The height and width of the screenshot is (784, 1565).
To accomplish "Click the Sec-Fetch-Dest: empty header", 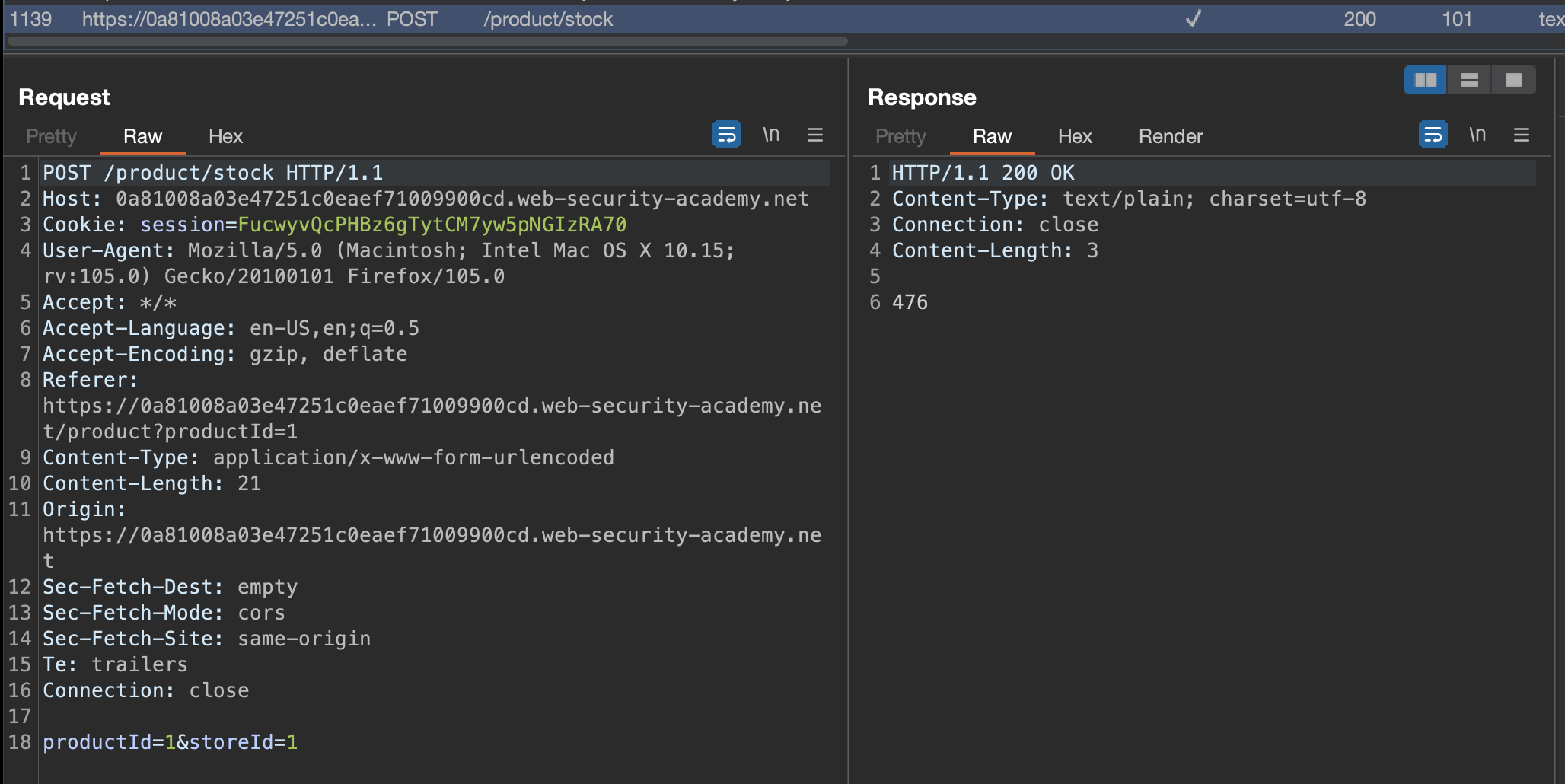I will (x=170, y=587).
